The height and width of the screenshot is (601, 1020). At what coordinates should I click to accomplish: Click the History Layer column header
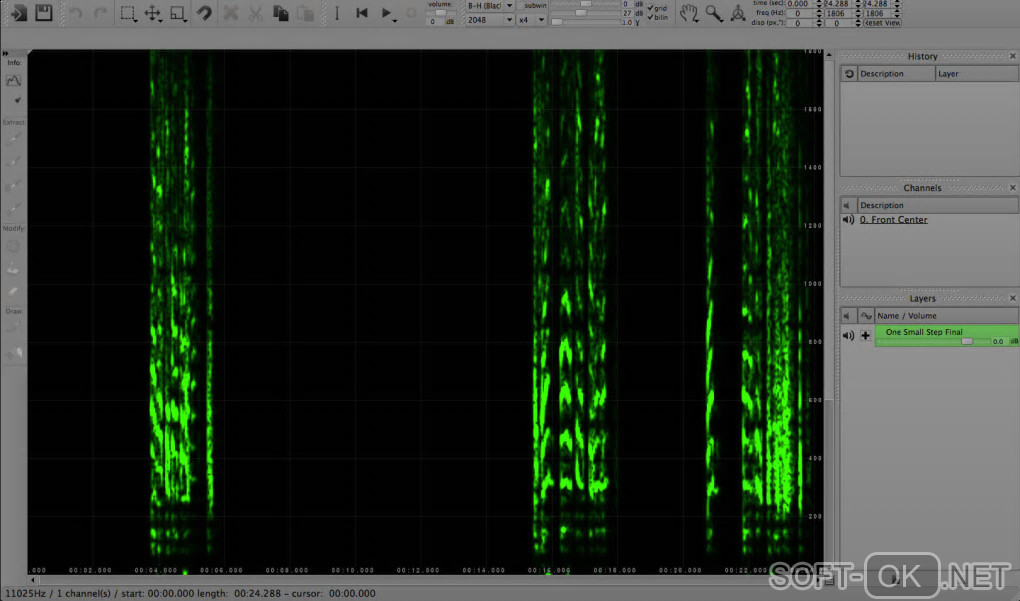pyautogui.click(x=977, y=74)
